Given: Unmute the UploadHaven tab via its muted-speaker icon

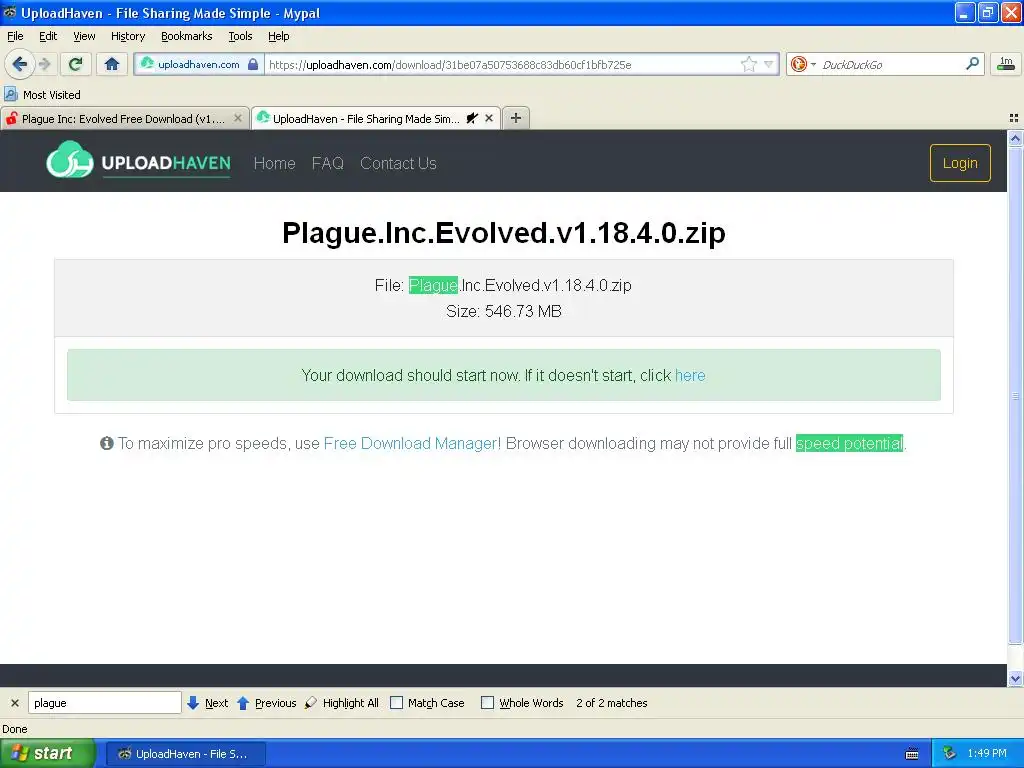Looking at the screenshot, I should click(x=472, y=118).
